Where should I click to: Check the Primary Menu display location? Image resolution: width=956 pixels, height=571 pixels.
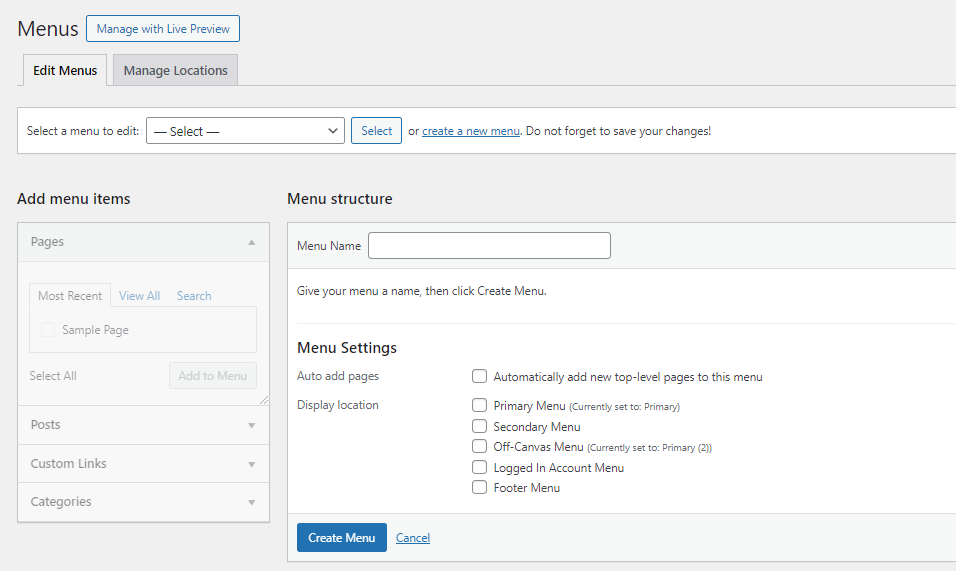[479, 405]
